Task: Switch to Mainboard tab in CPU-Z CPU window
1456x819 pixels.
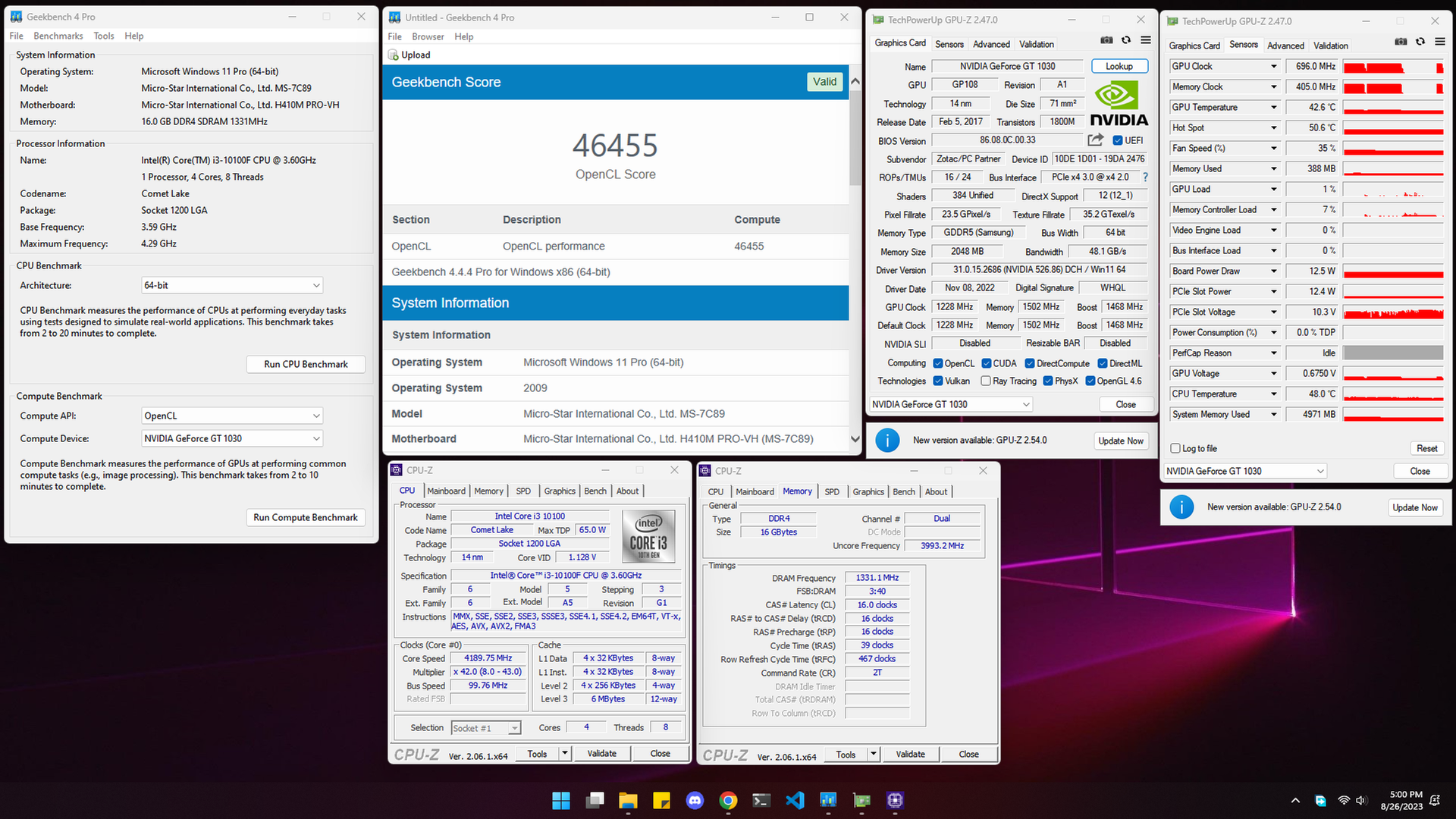Action: 446,491
